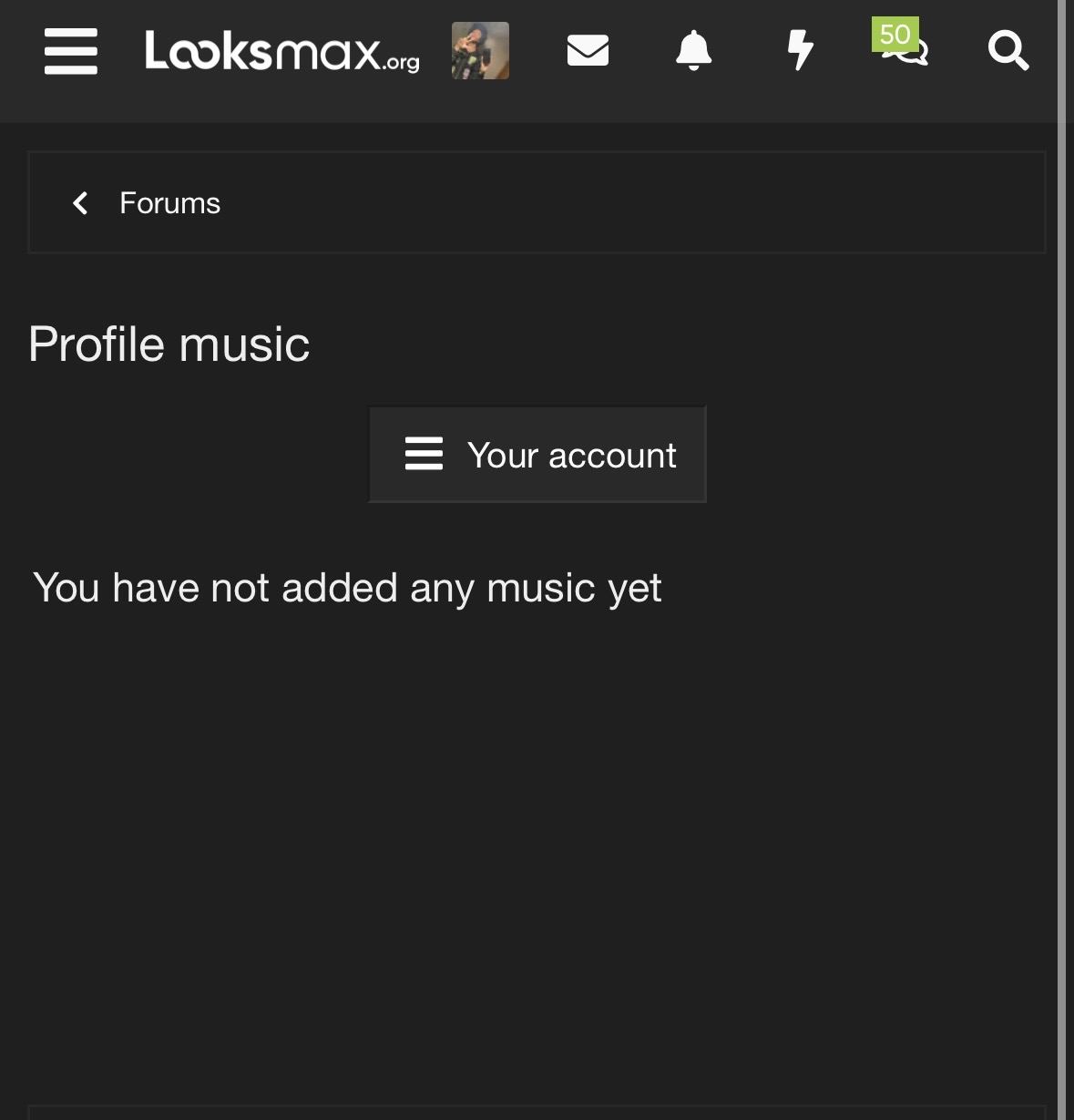Click the lightning bolt icon

pos(800,50)
